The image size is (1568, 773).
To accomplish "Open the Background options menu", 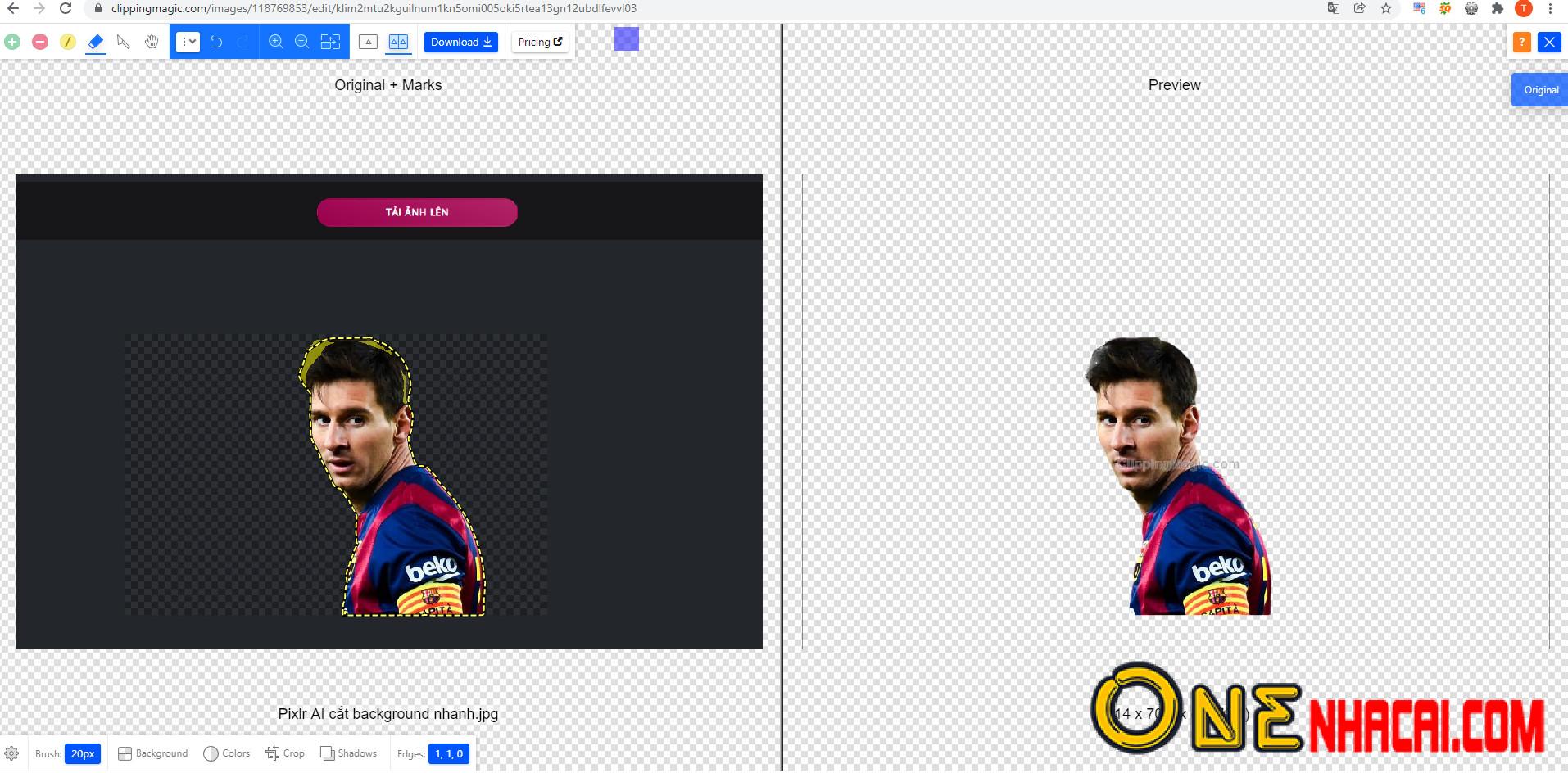I will click(x=153, y=753).
